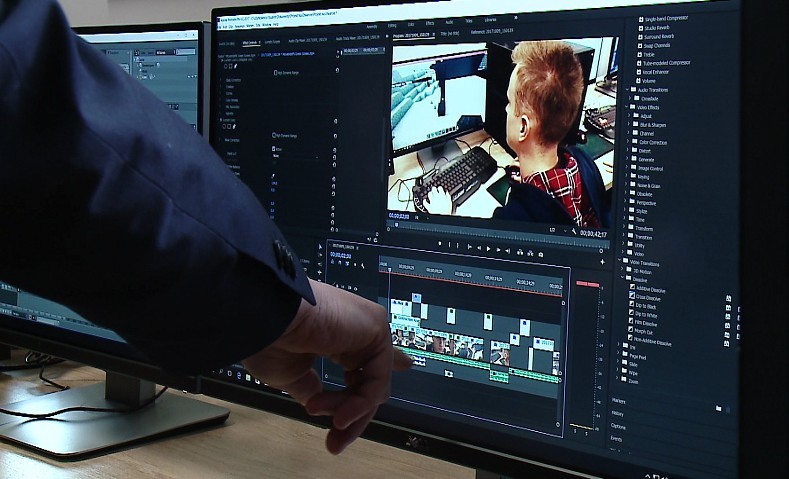Viewport: 789px width, 479px height.
Task: Expand the Wipe folder
Action: point(617,369)
